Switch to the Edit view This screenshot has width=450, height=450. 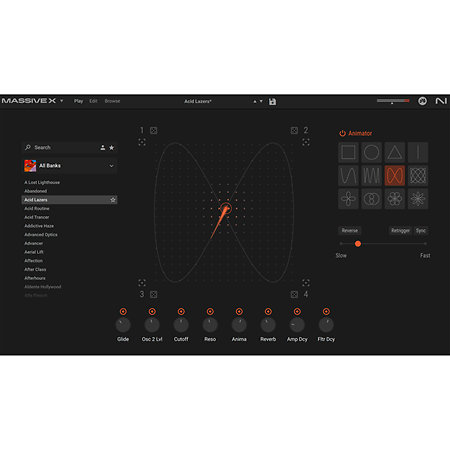pos(93,101)
